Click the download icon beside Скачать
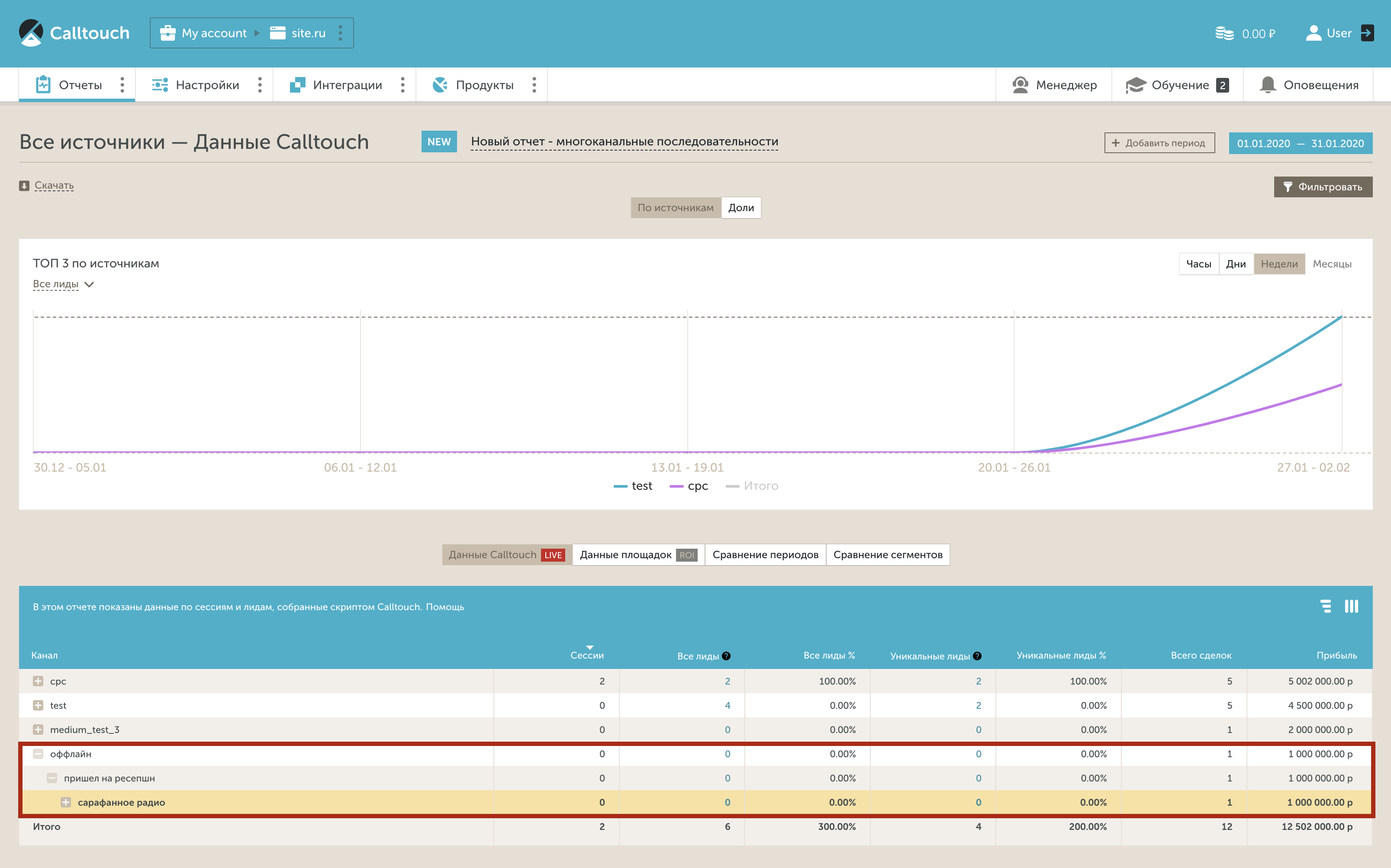Screen dimensions: 1391x868 pyautogui.click(x=24, y=186)
